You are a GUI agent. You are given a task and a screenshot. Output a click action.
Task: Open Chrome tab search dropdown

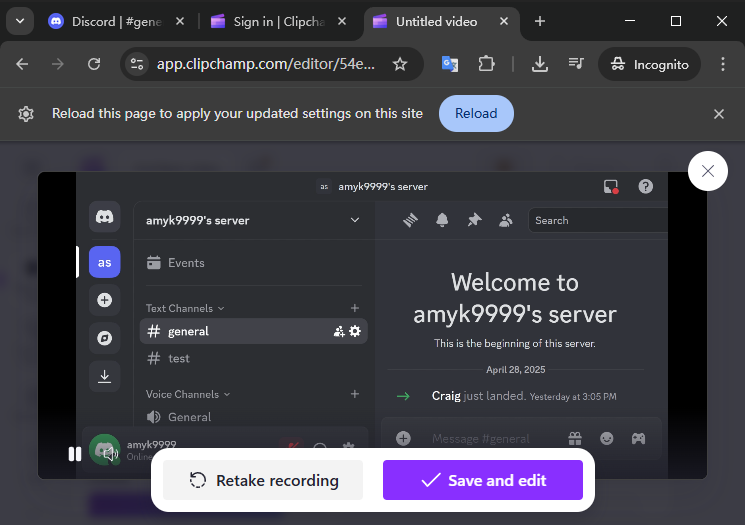pyautogui.click(x=20, y=21)
